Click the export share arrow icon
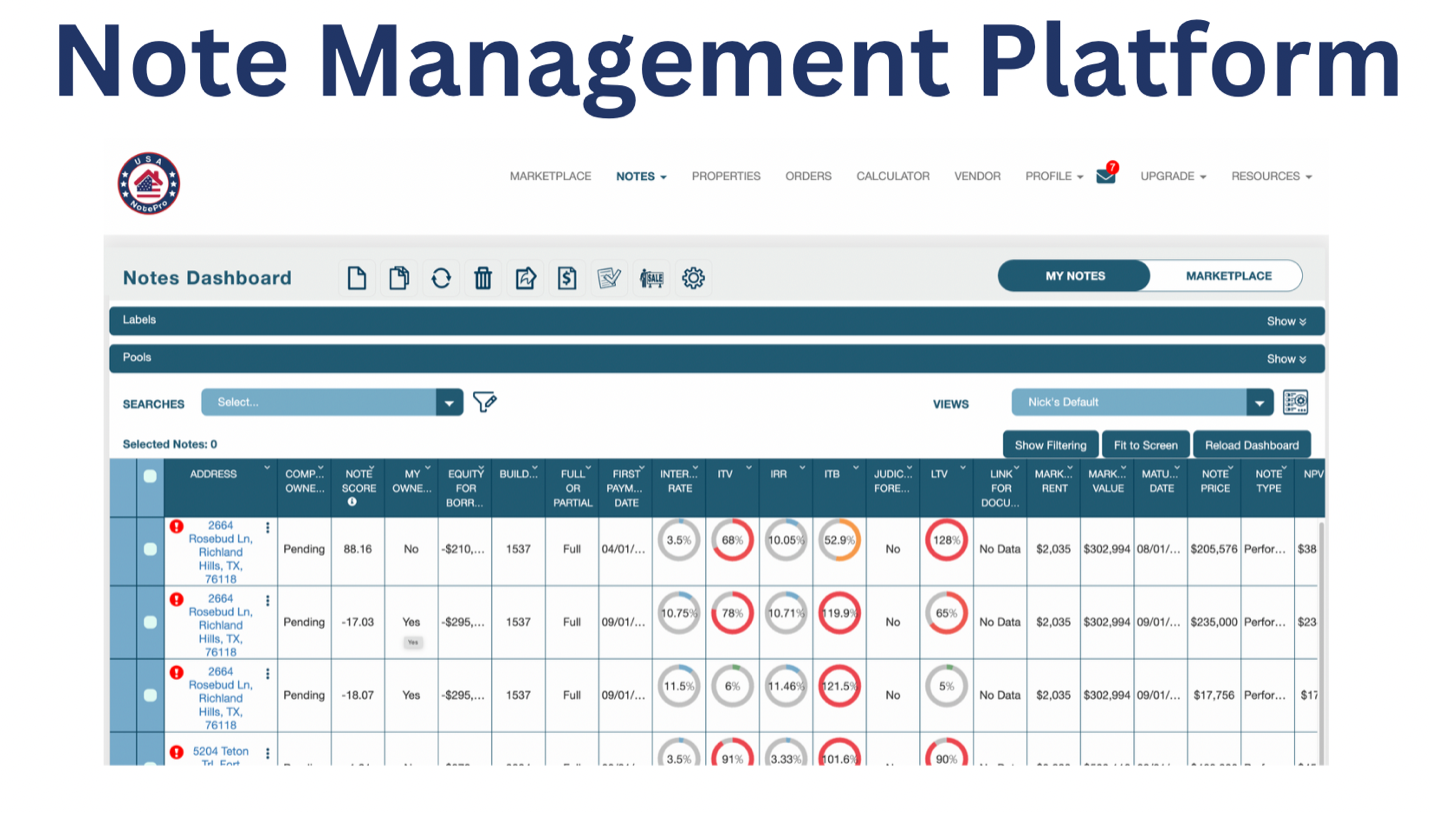The width and height of the screenshot is (1430, 815). tap(525, 278)
